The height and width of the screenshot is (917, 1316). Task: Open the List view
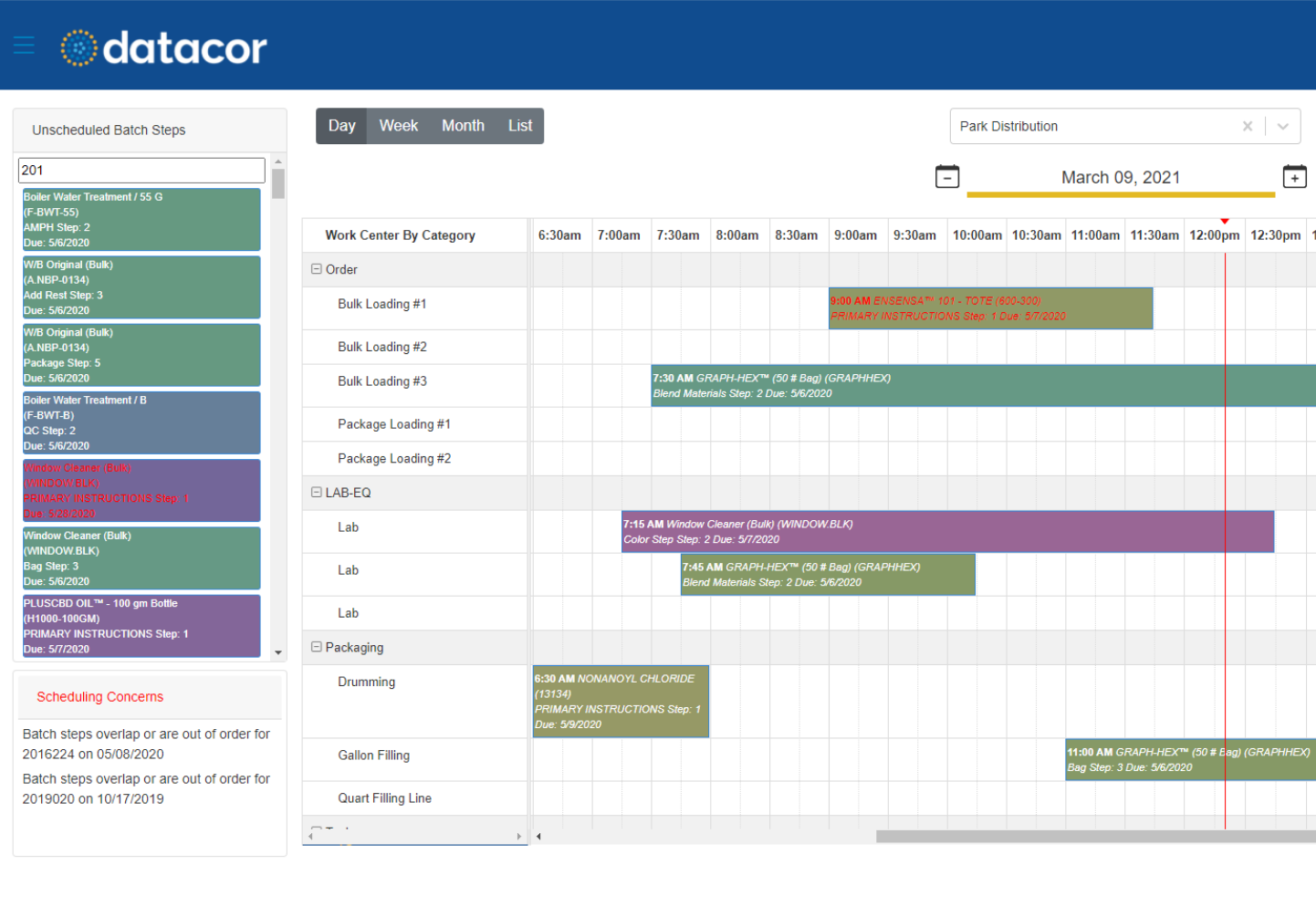tap(519, 126)
